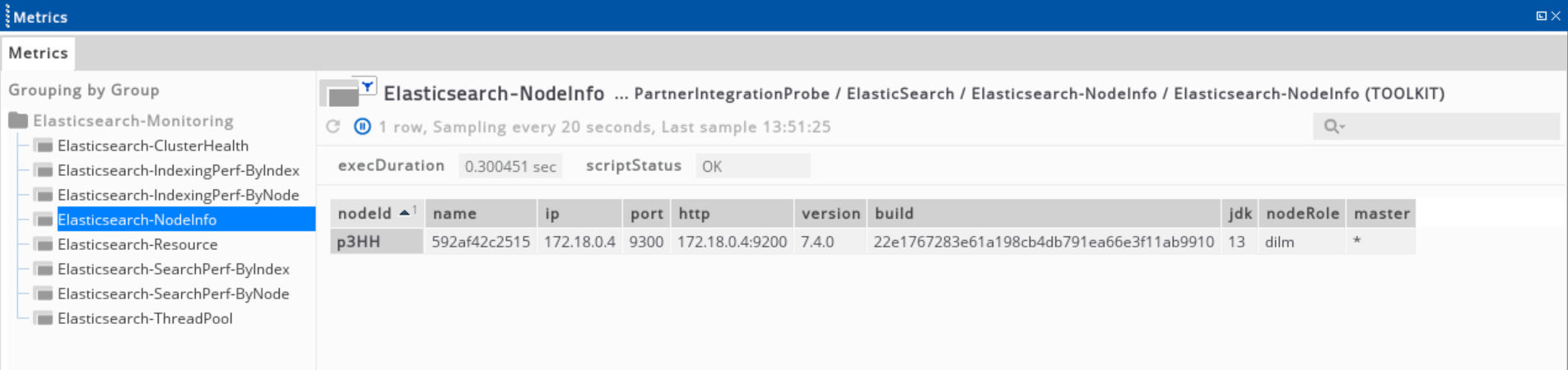Open Elasticsearch-SearchPerf-ByNode metric
The image size is (1568, 370).
click(x=174, y=294)
